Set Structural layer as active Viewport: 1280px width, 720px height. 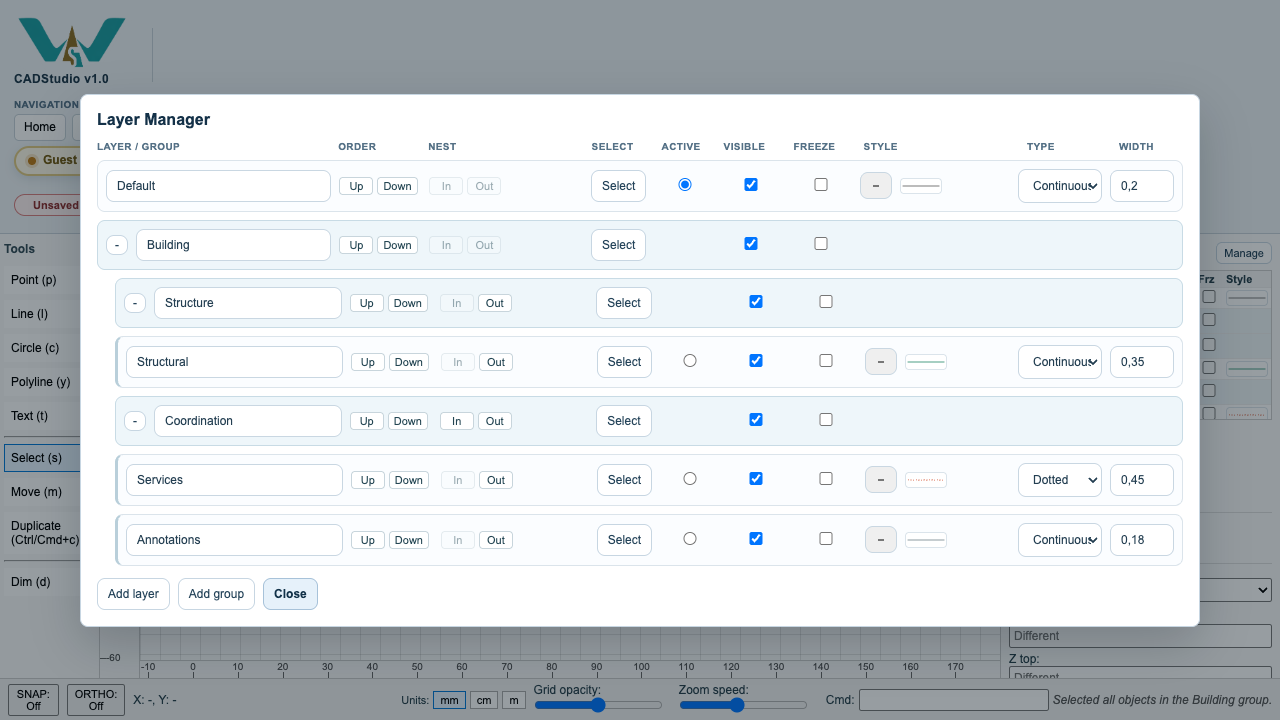tap(690, 361)
